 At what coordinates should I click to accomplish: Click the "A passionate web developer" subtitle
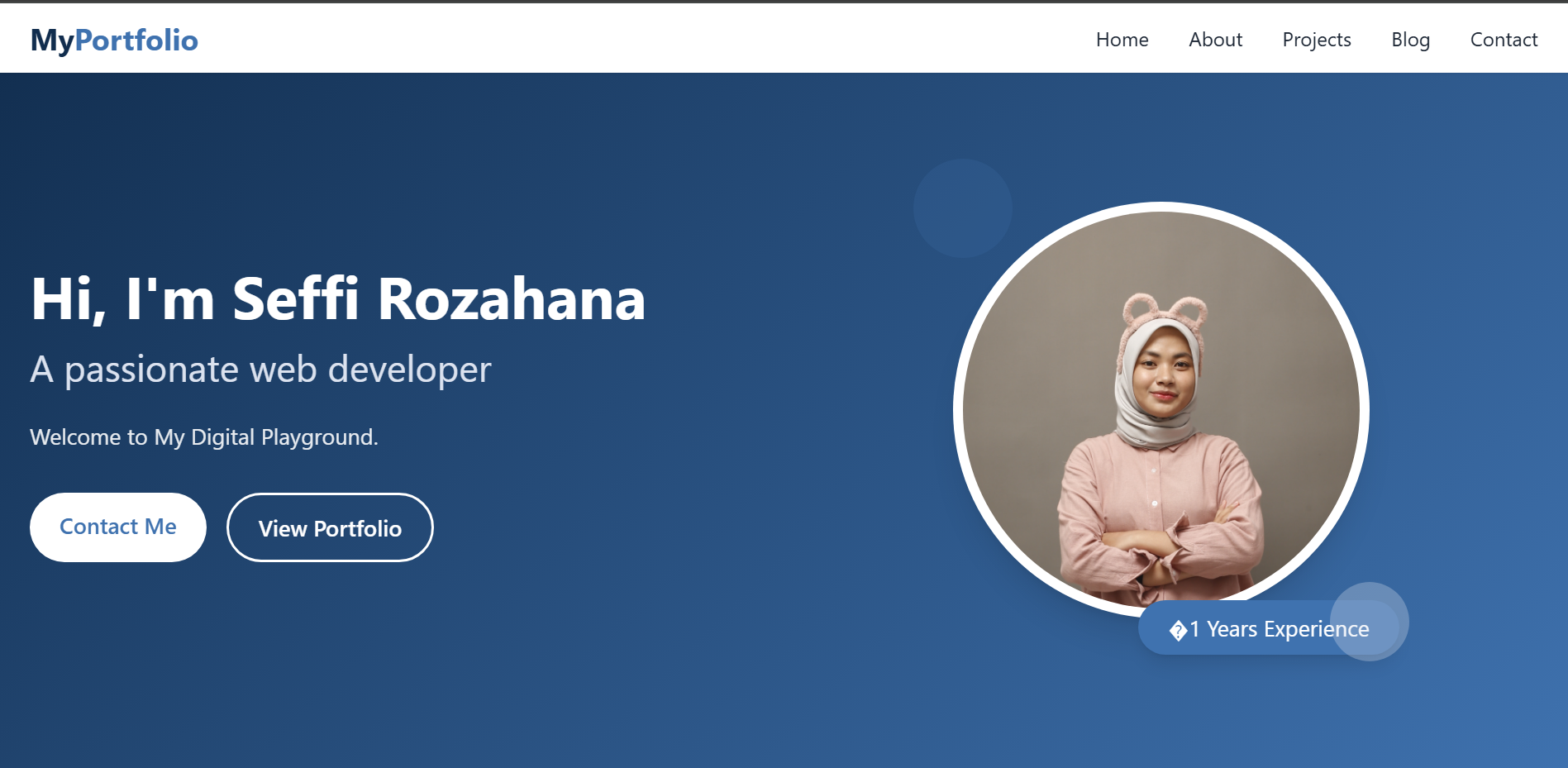tap(260, 370)
